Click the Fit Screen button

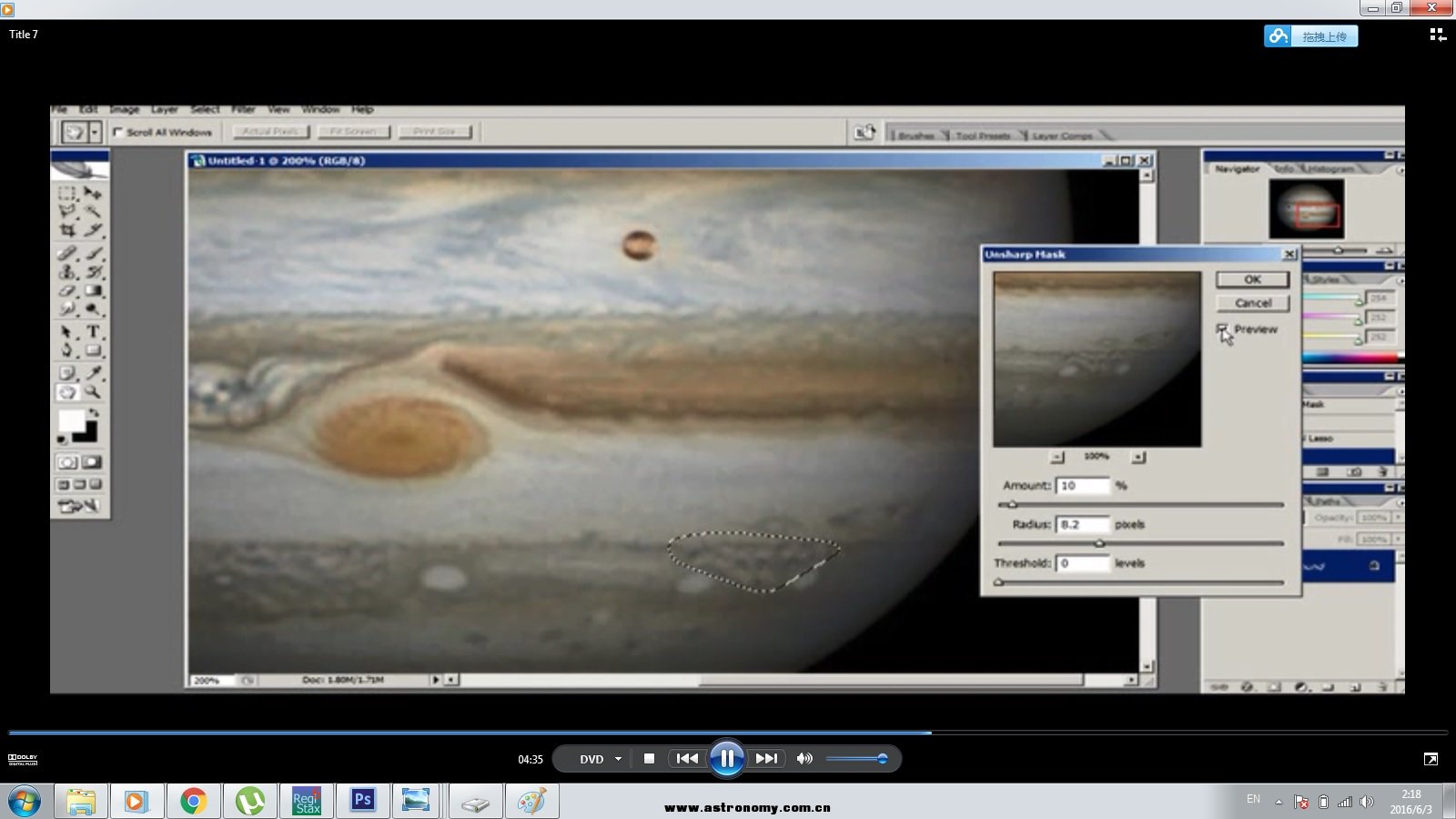[353, 132]
